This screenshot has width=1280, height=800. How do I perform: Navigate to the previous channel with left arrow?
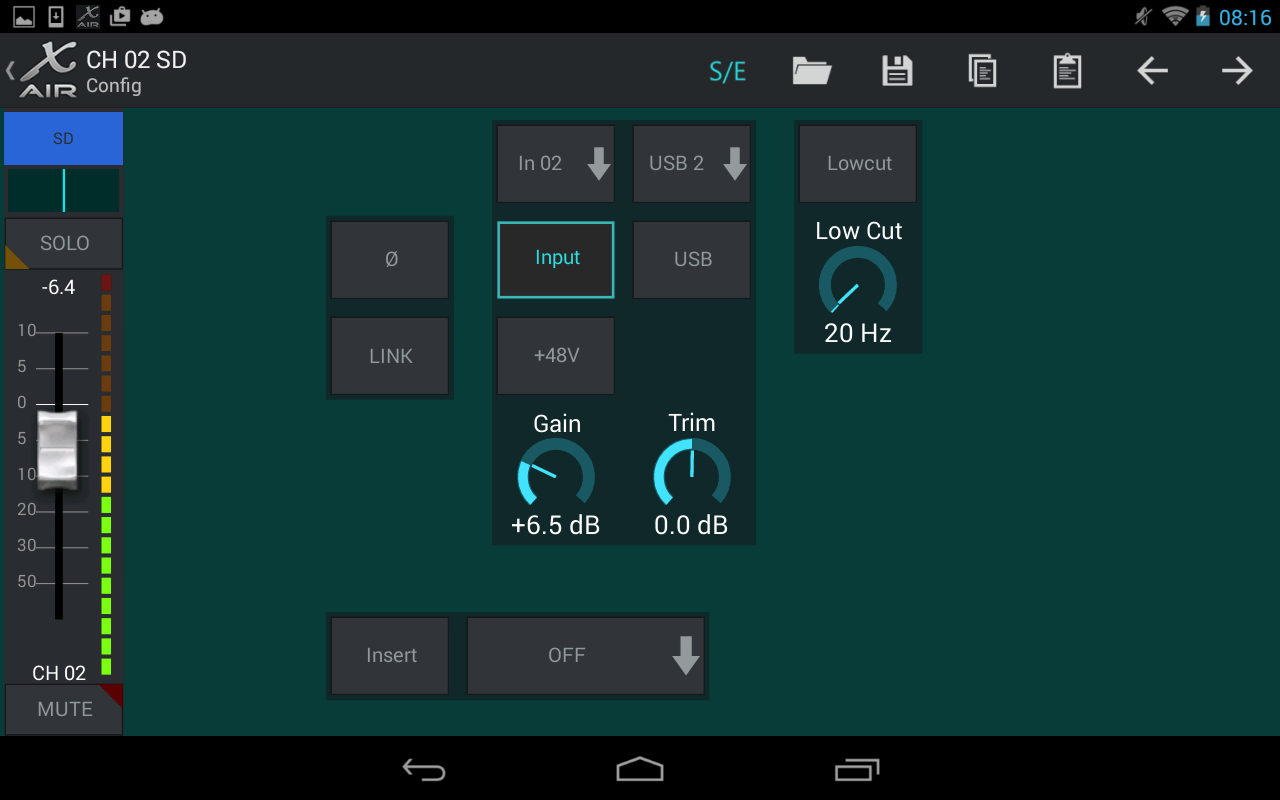(1151, 70)
